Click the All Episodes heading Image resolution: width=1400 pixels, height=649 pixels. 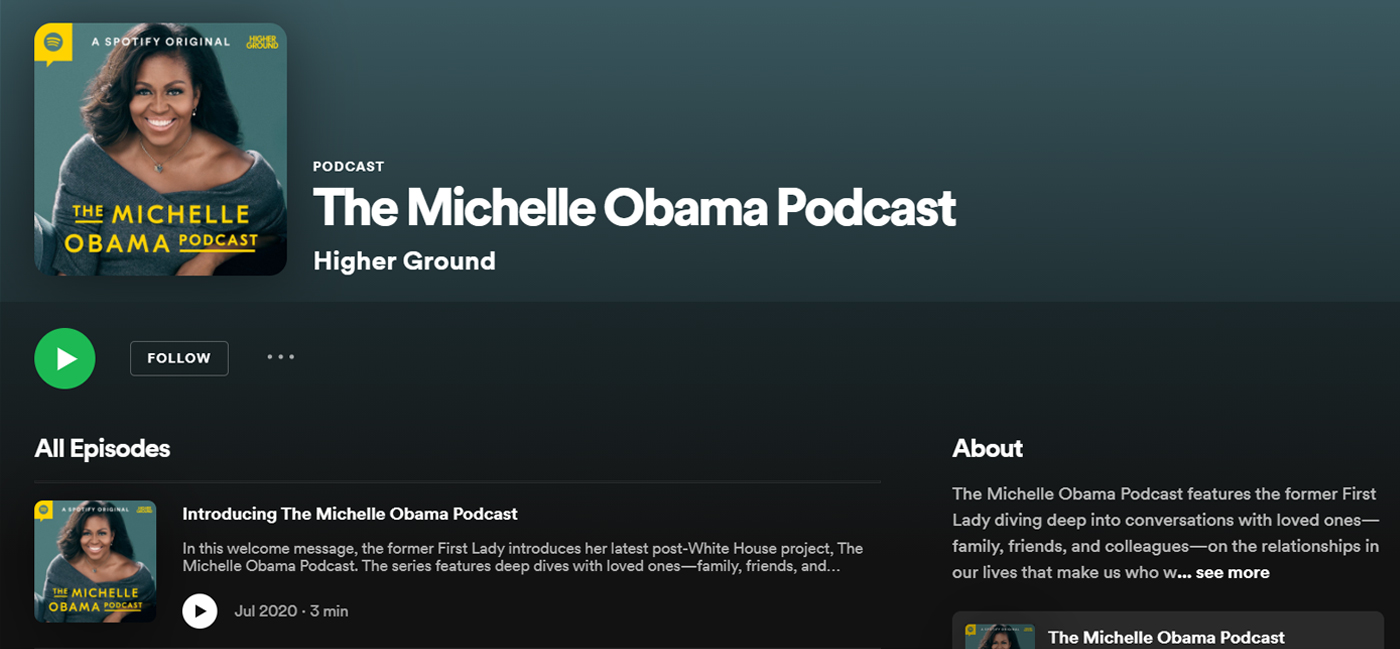coord(102,448)
